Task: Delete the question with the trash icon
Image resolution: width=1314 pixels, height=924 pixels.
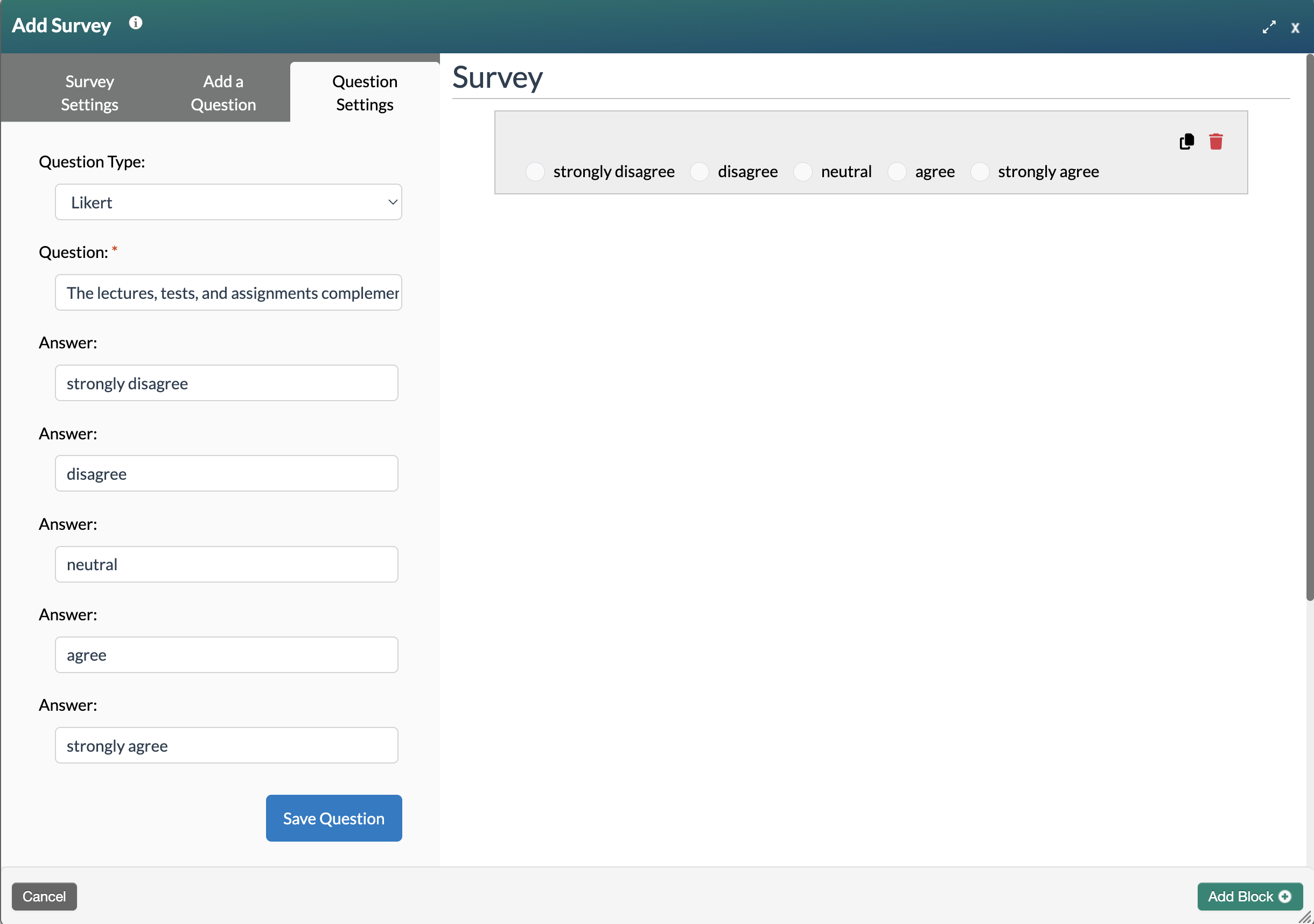Action: point(1216,141)
